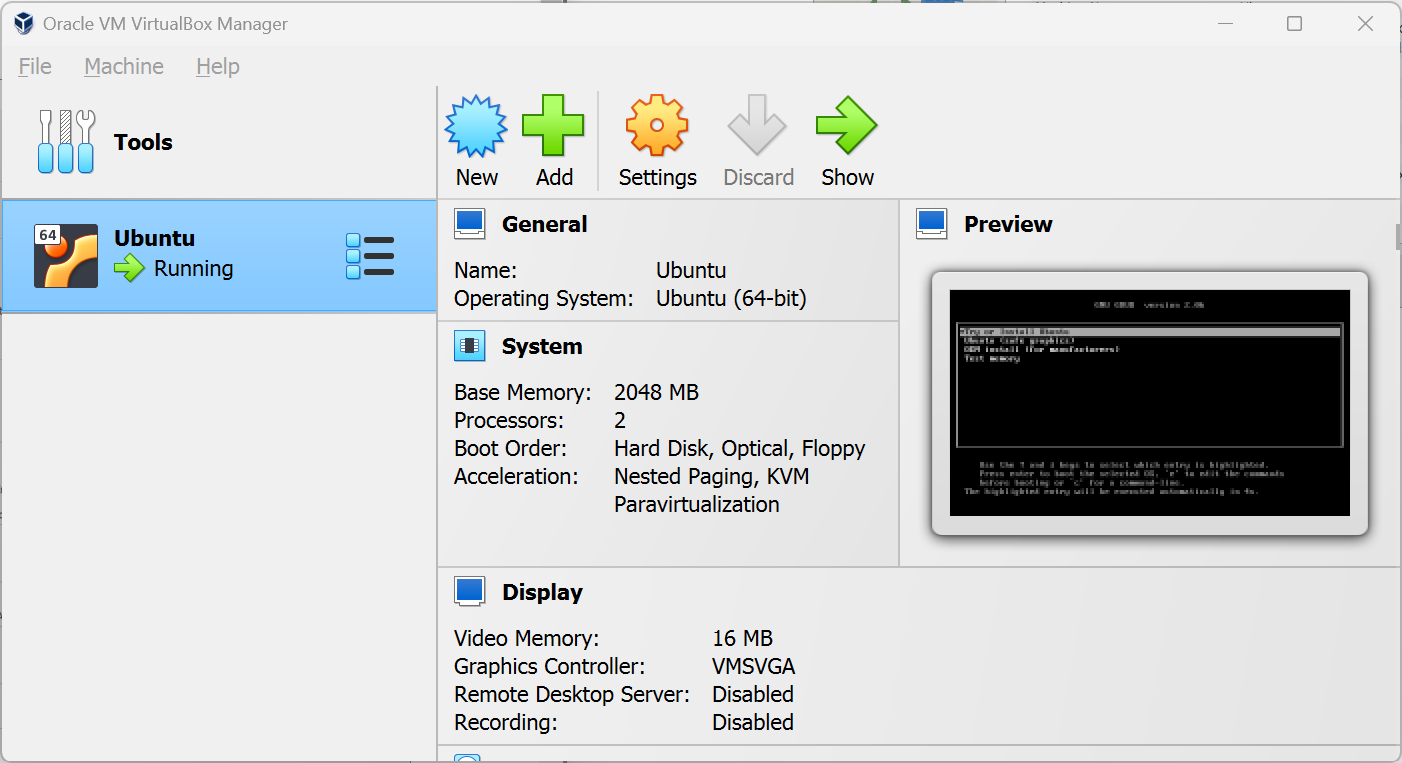Click the Preview section monitor icon
The width and height of the screenshot is (1402, 763).
932,224
